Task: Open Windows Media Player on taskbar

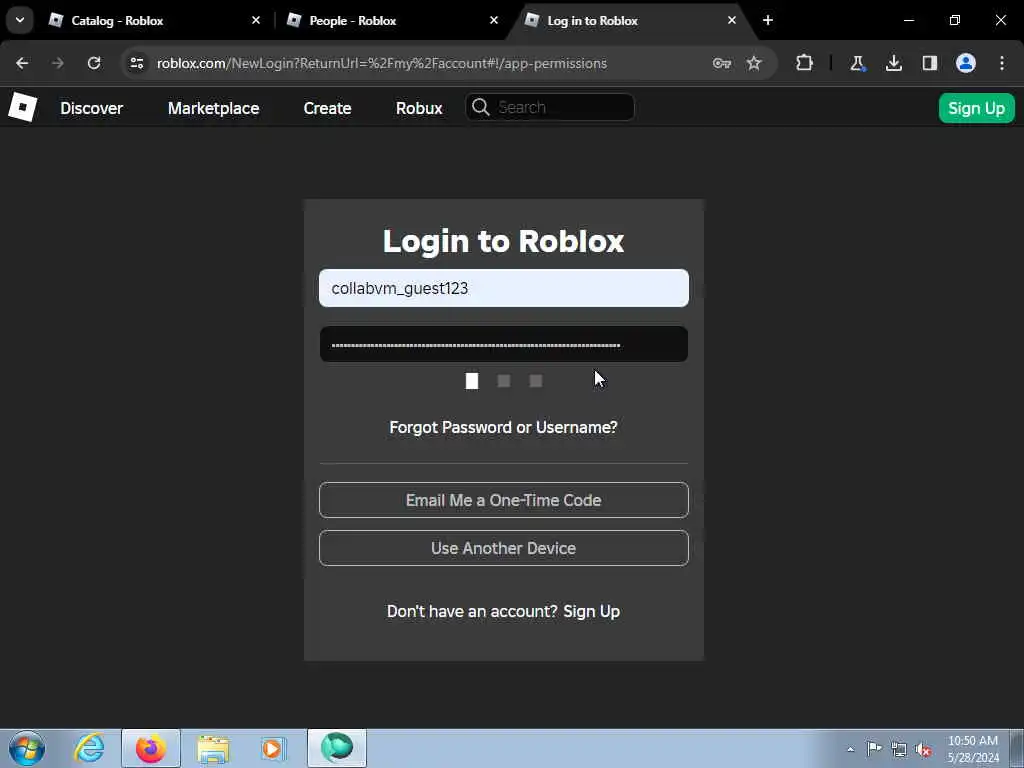Action: (x=273, y=748)
